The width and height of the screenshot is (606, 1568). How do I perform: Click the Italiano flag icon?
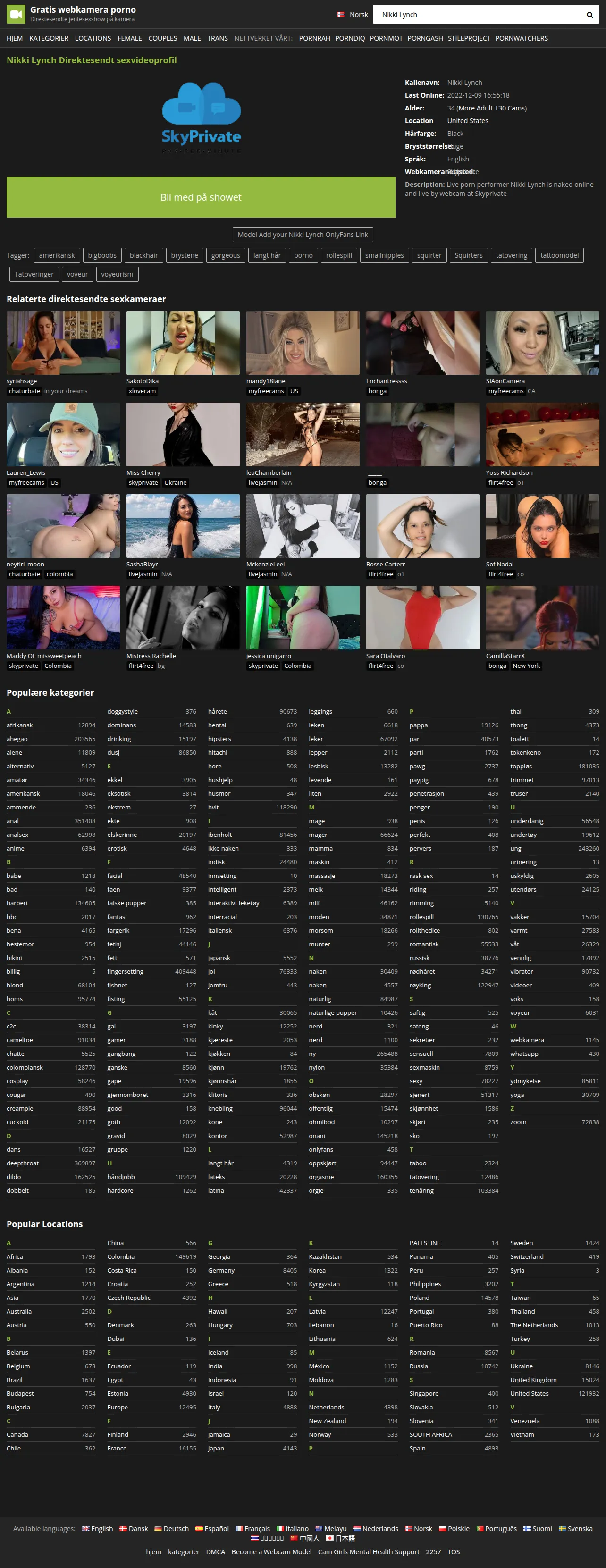280,1528
